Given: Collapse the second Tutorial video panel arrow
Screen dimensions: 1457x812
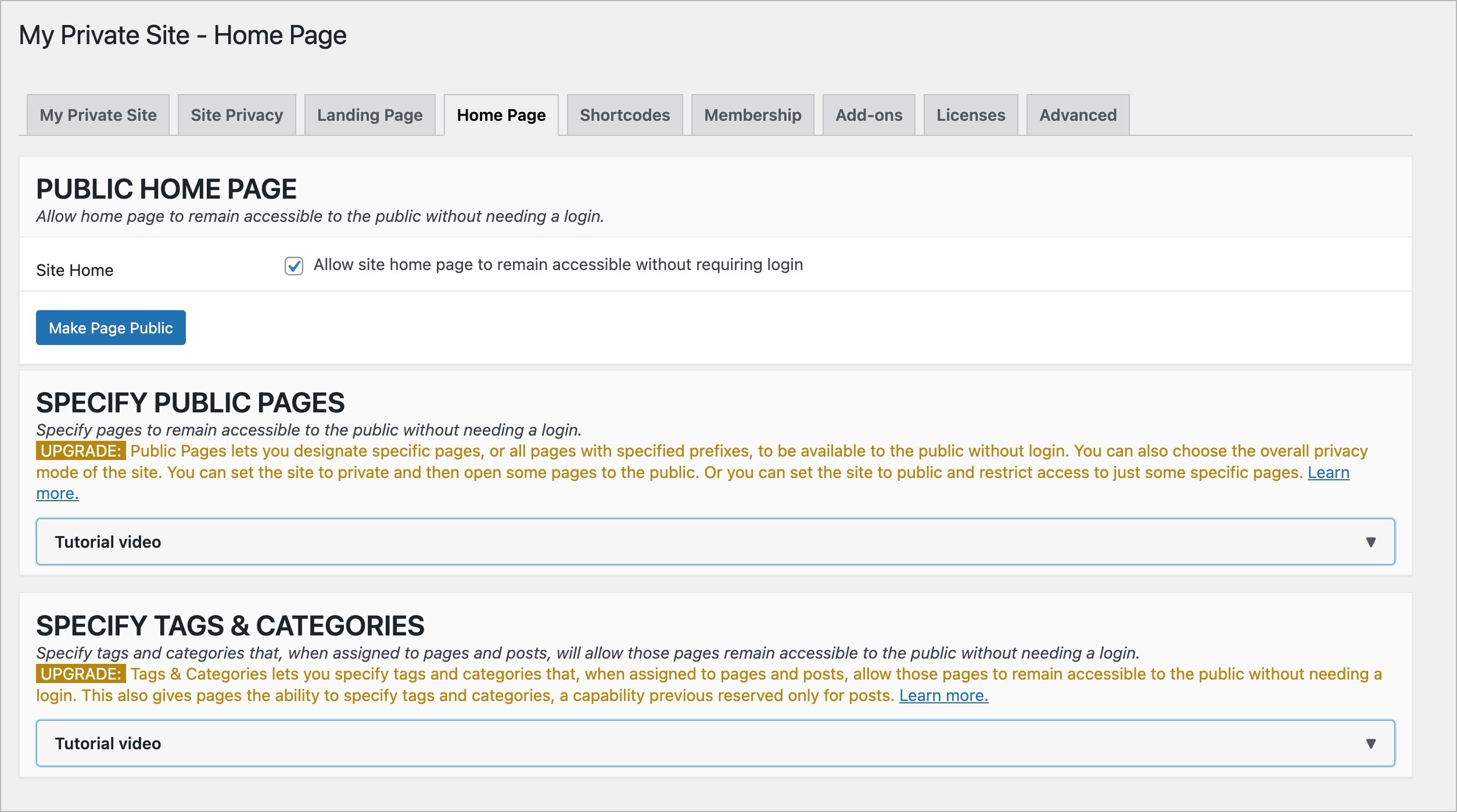Looking at the screenshot, I should coord(1372,743).
